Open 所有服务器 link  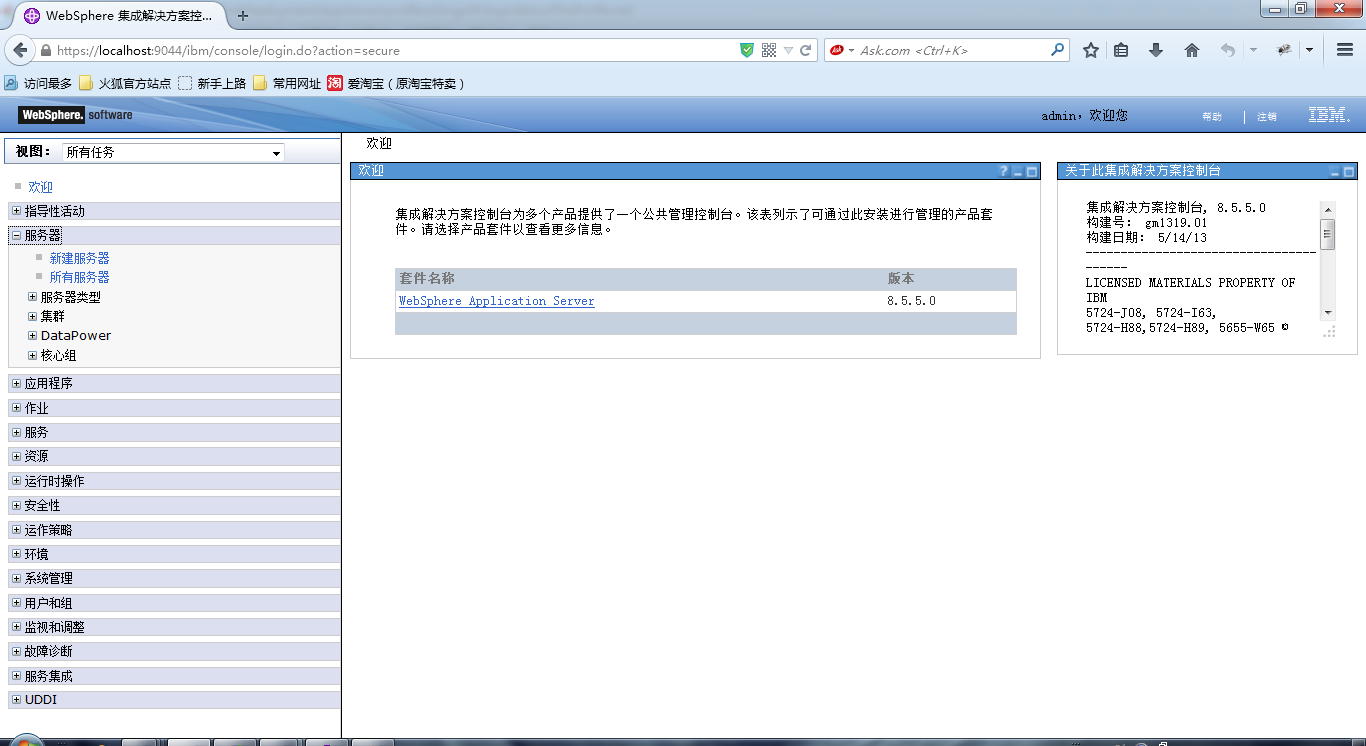[80, 277]
